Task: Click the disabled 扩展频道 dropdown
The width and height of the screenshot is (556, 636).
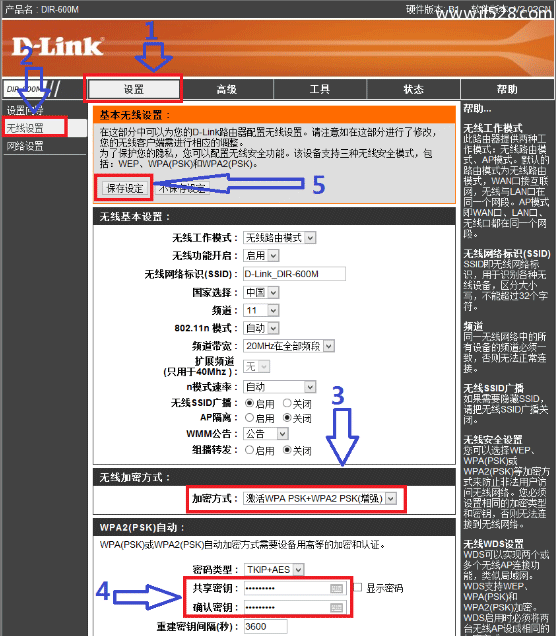Action: point(256,367)
